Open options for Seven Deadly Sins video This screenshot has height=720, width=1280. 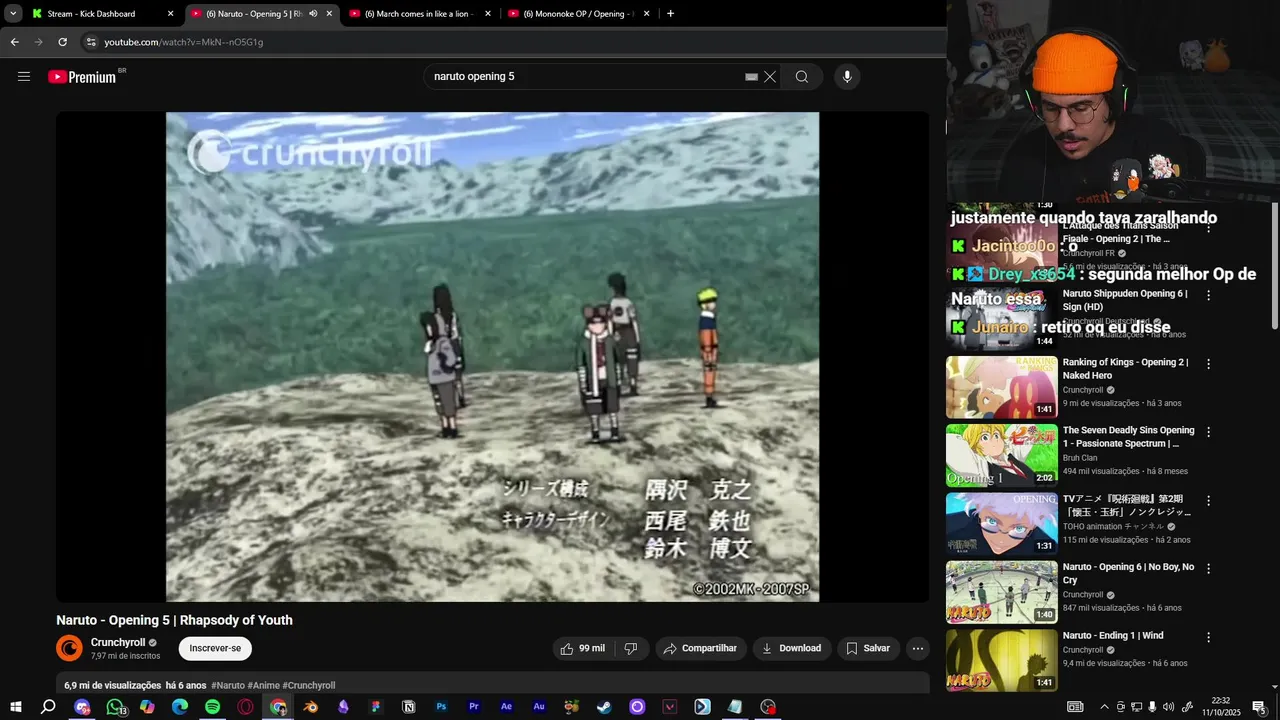[1208, 432]
